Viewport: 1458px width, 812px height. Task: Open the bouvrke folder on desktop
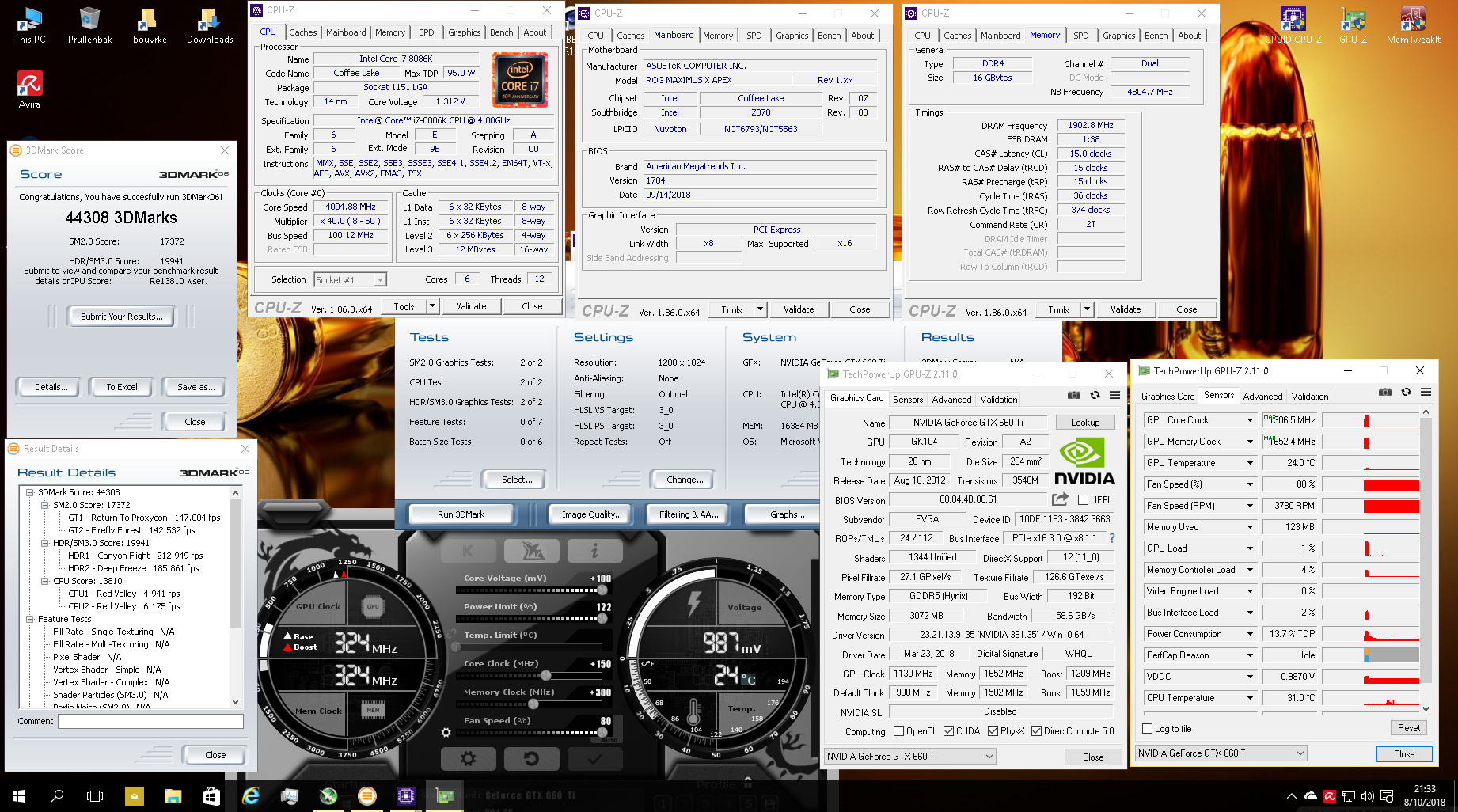tap(150, 25)
